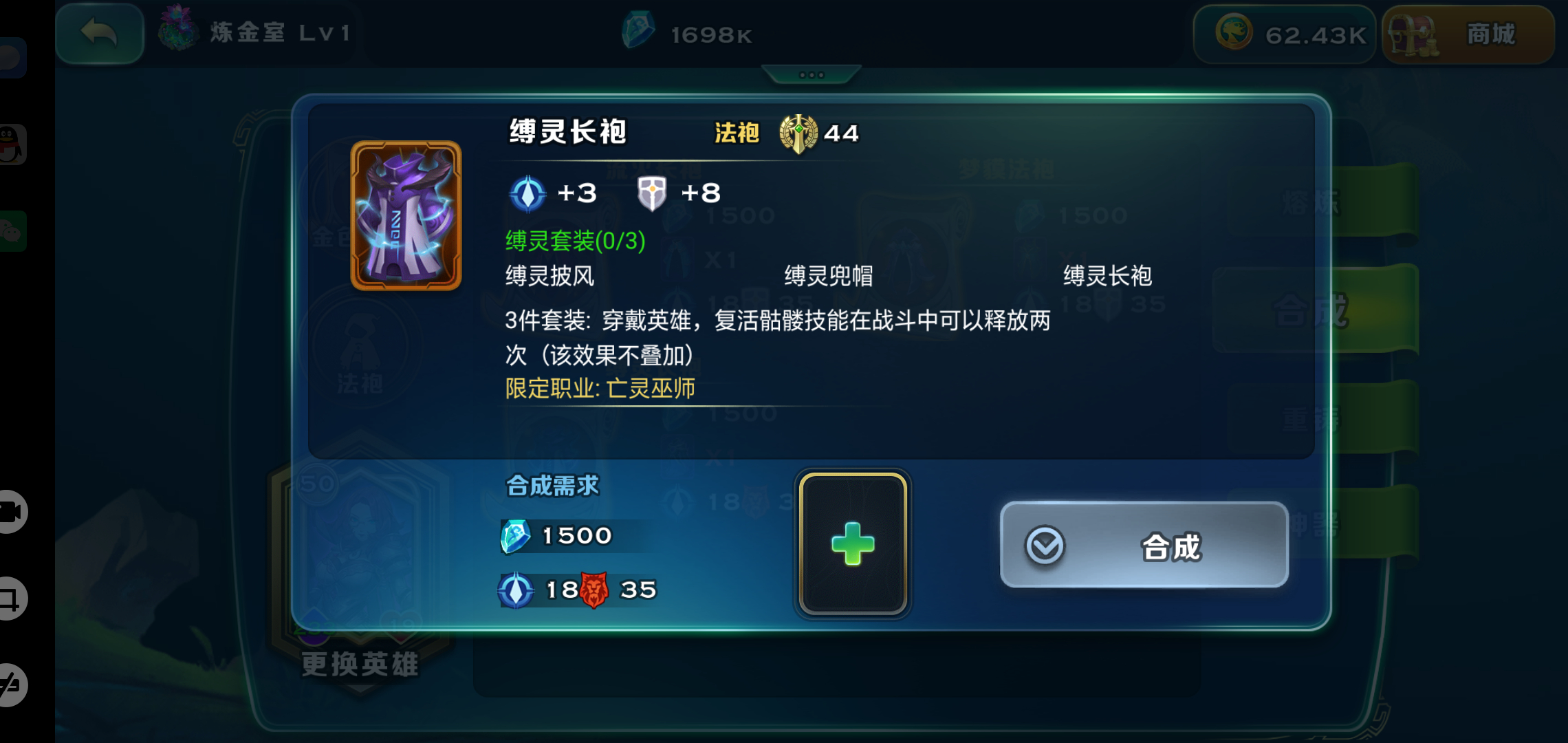Expand the three-dot pull-down handle

[x=812, y=74]
